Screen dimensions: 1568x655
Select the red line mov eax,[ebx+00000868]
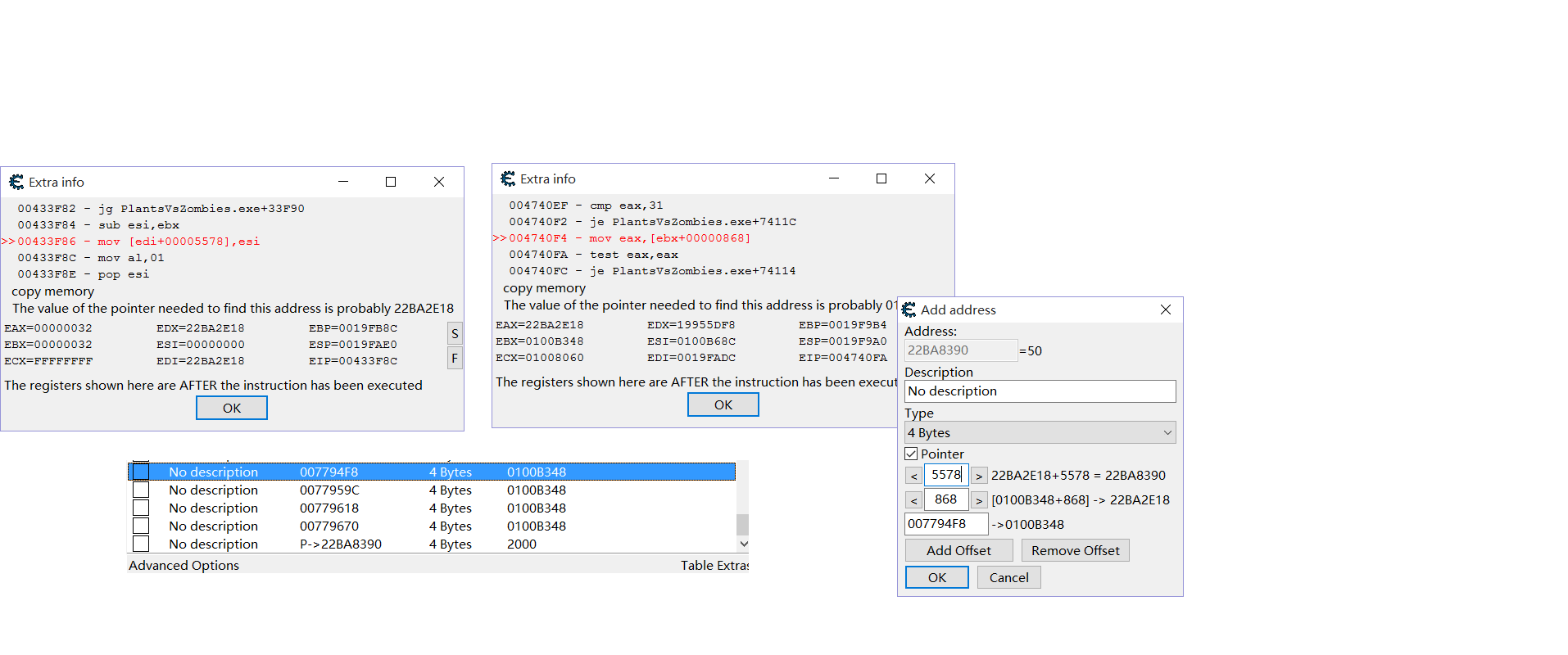pyautogui.click(x=622, y=238)
